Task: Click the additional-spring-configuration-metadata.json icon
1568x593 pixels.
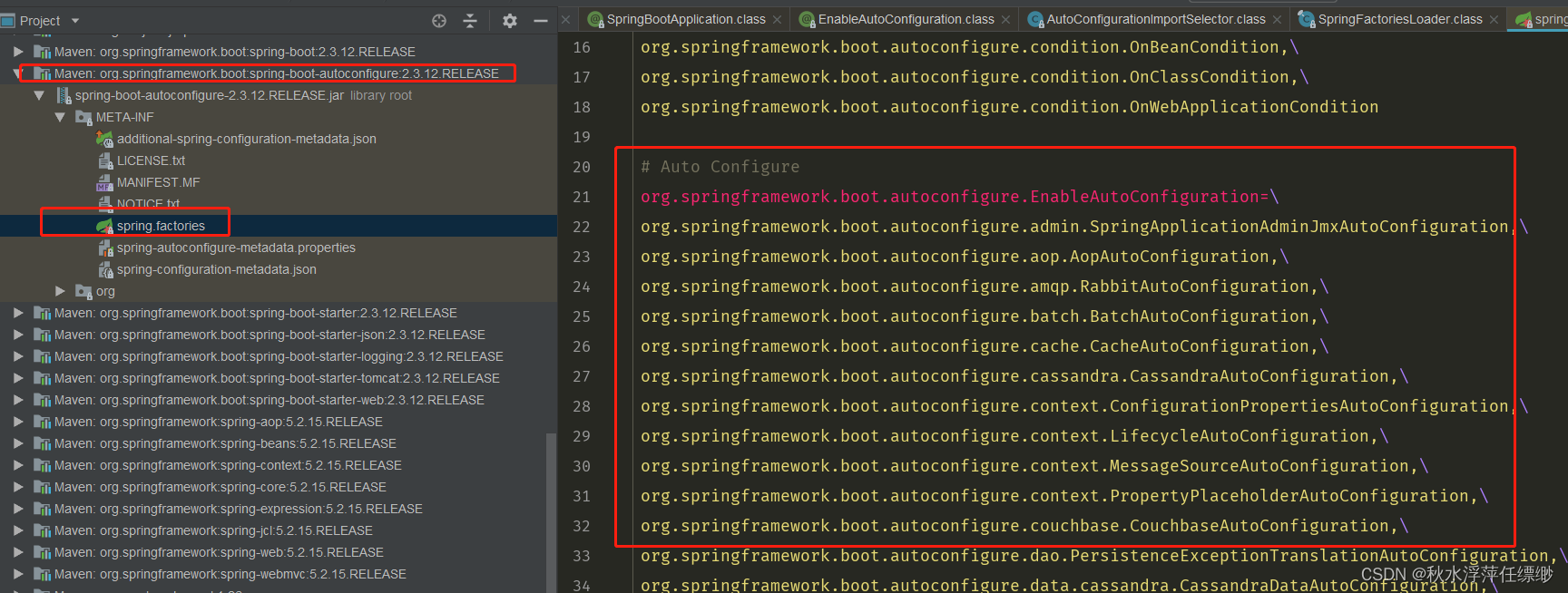Action: point(105,139)
